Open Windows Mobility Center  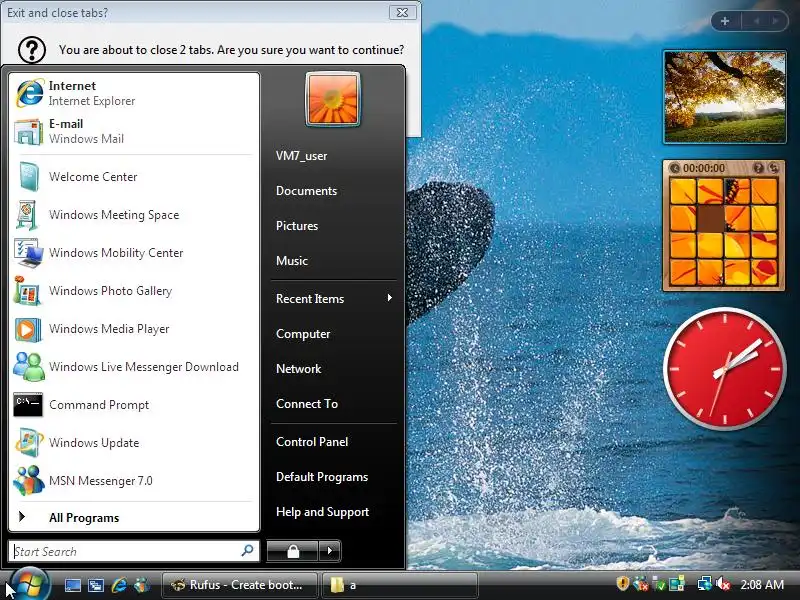click(134, 253)
